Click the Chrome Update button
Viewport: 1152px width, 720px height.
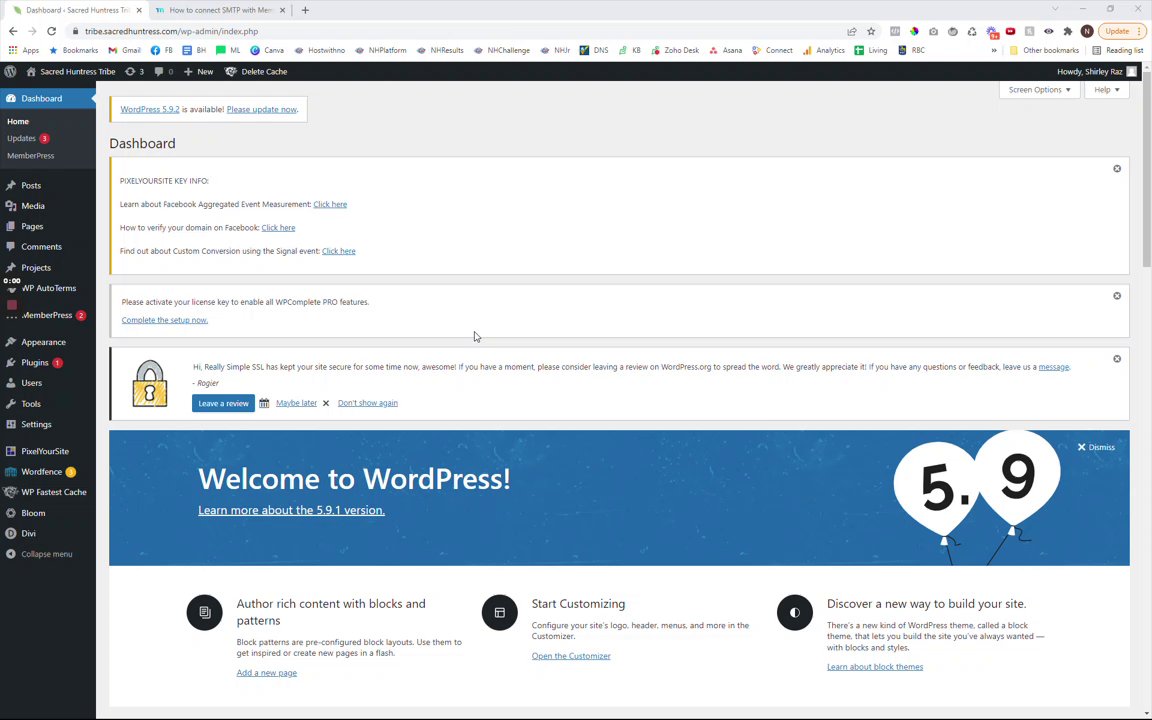1122,32
